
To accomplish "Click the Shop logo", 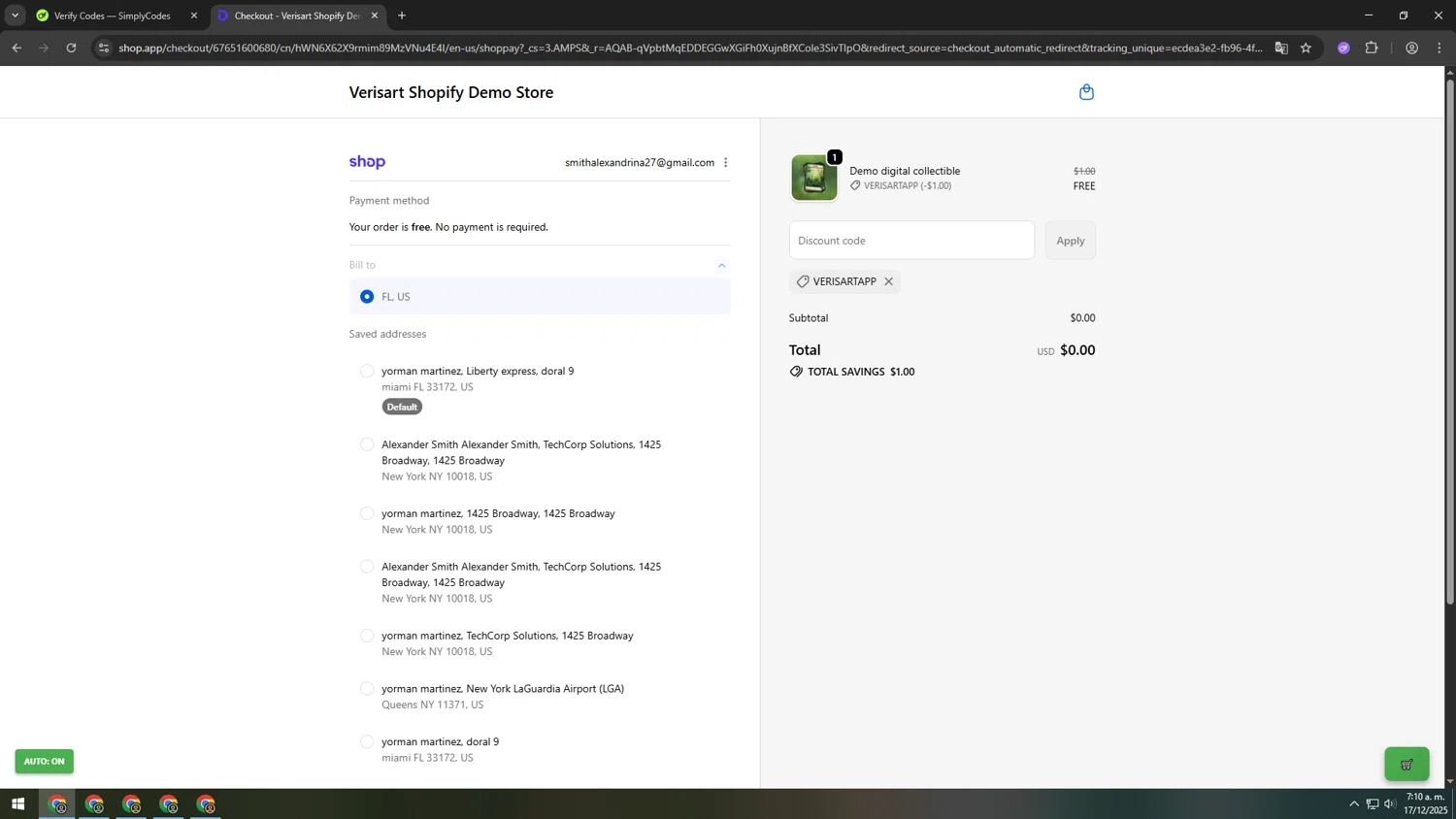I will (367, 162).
